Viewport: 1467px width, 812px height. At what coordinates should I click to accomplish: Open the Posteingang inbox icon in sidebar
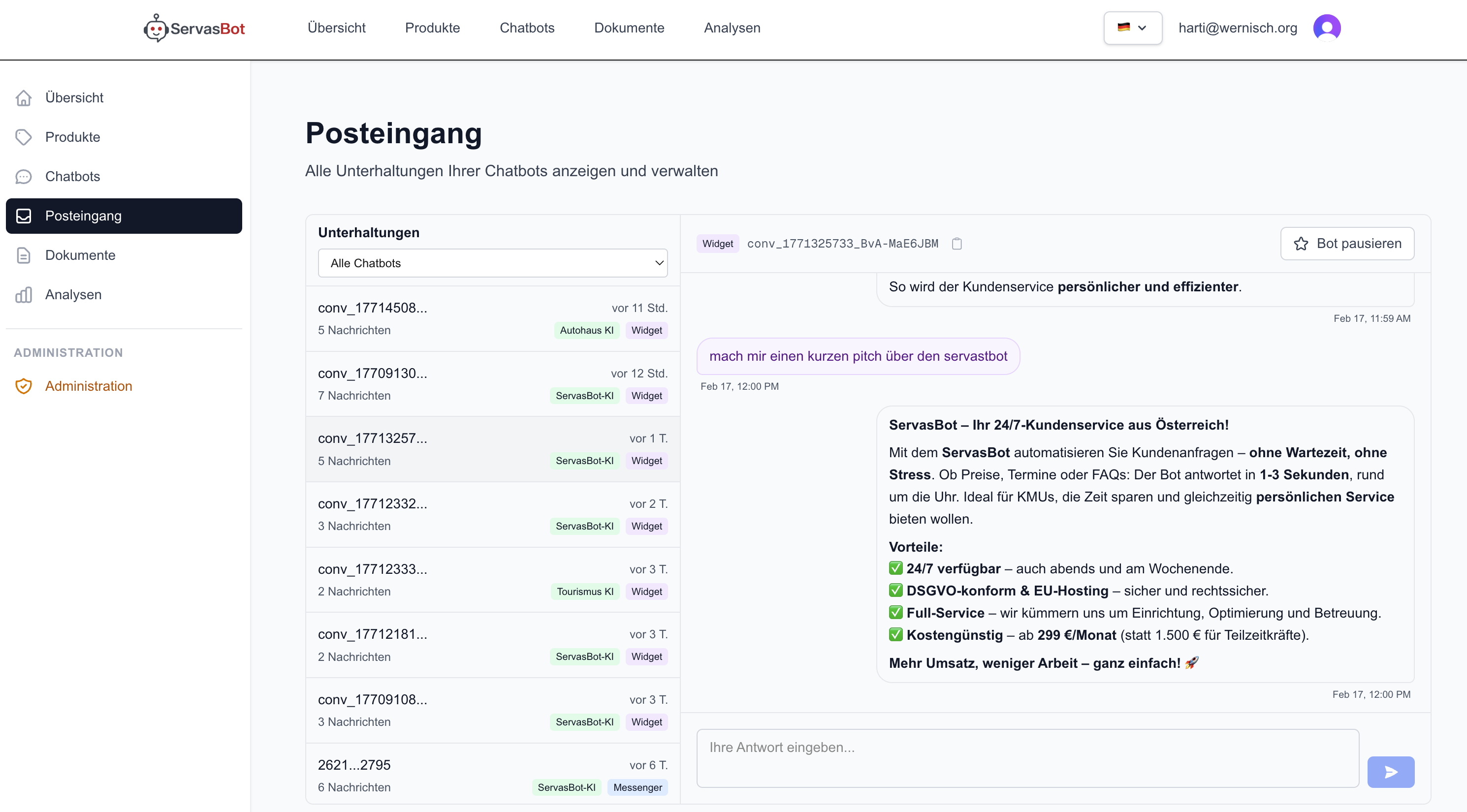(x=23, y=216)
